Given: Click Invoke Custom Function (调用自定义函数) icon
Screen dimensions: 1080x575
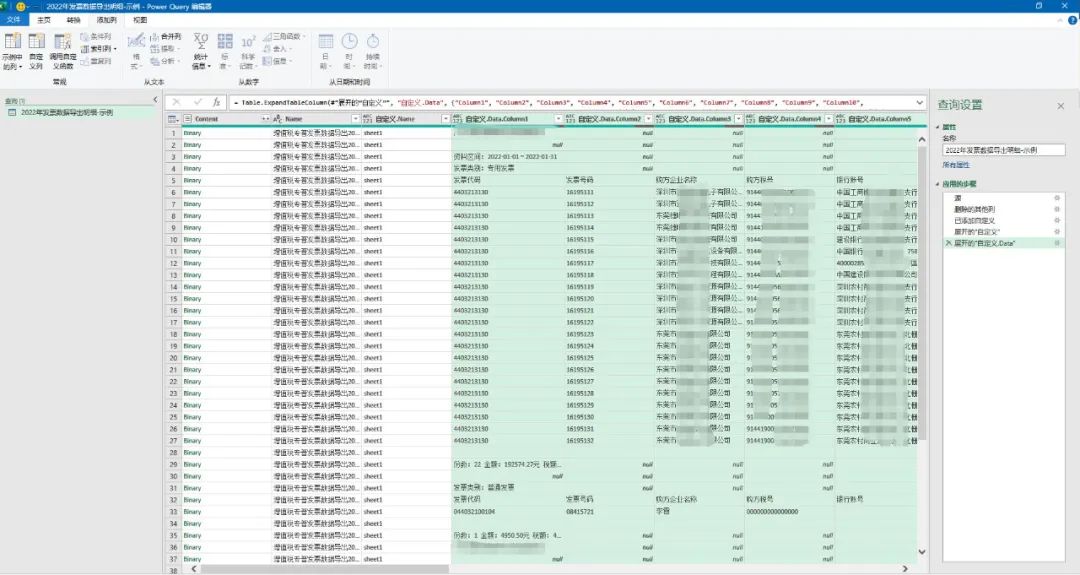Looking at the screenshot, I should pos(63,41).
